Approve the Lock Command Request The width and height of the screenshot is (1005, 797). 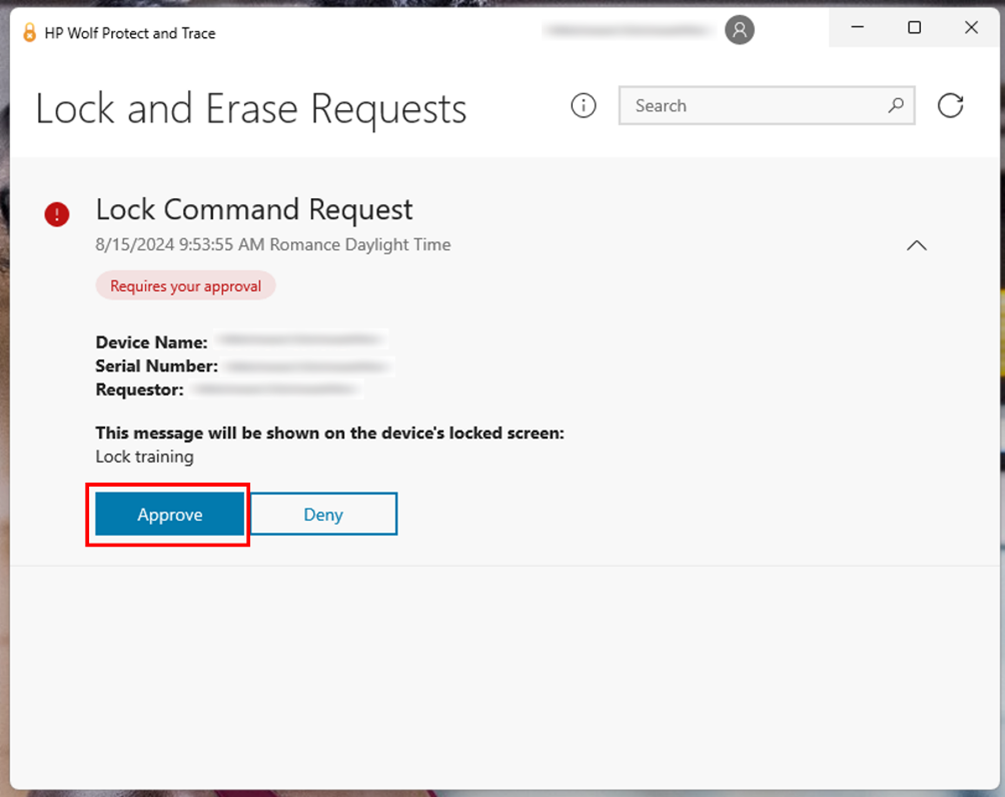tap(168, 514)
